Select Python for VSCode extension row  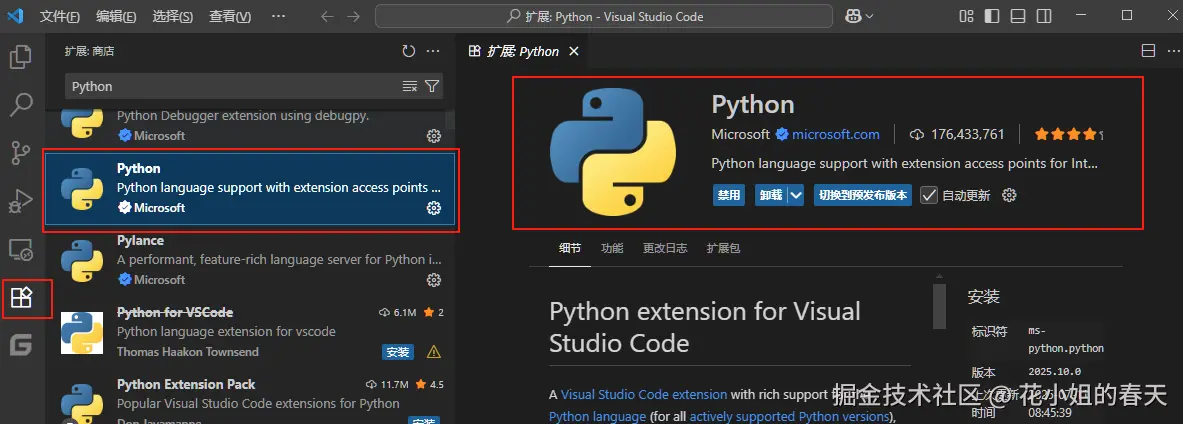pyautogui.click(x=250, y=333)
